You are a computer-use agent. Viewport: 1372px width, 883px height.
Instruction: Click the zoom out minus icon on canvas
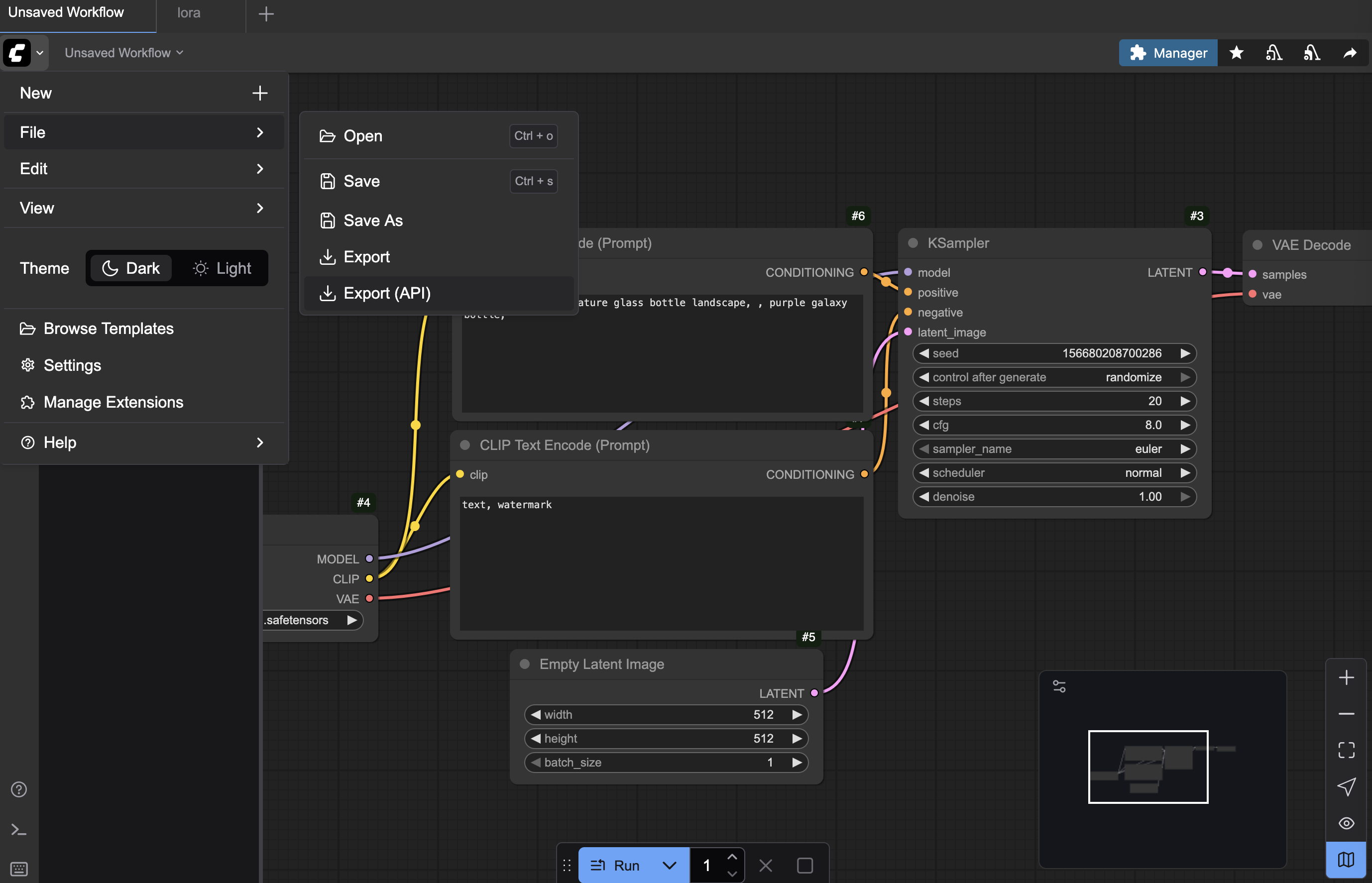pos(1346,714)
